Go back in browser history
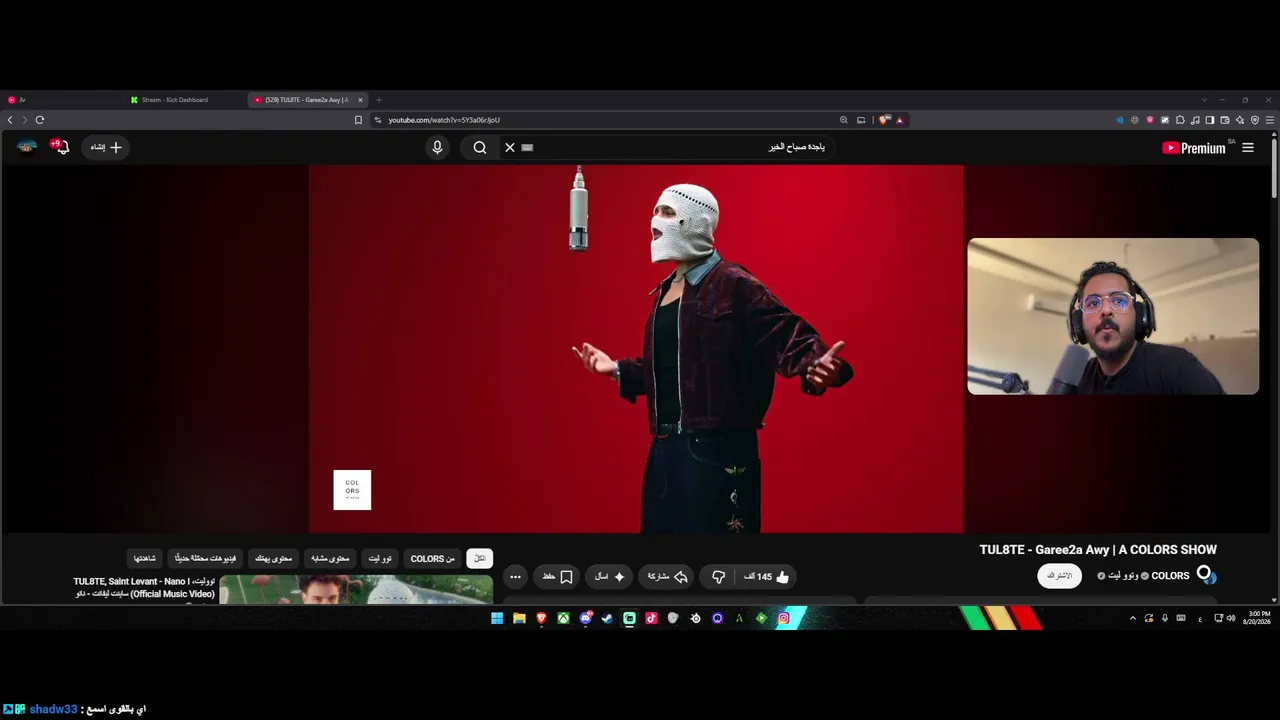Image resolution: width=1280 pixels, height=720 pixels. 10,120
